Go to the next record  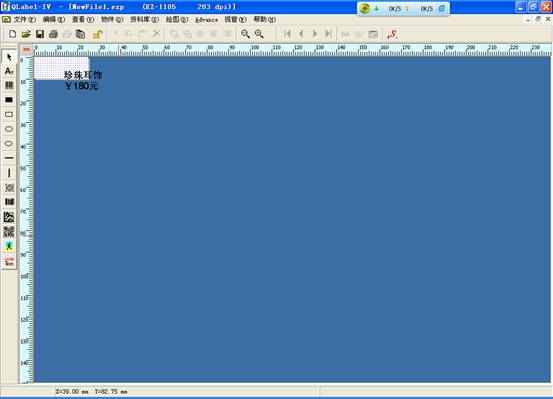click(315, 34)
